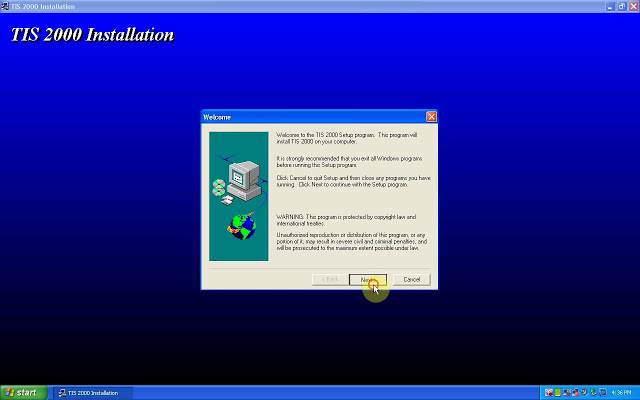This screenshot has height=400, width=640.
Task: Click the 'Click Cancel to quit Setup' paragraph
Action: [x=353, y=181]
